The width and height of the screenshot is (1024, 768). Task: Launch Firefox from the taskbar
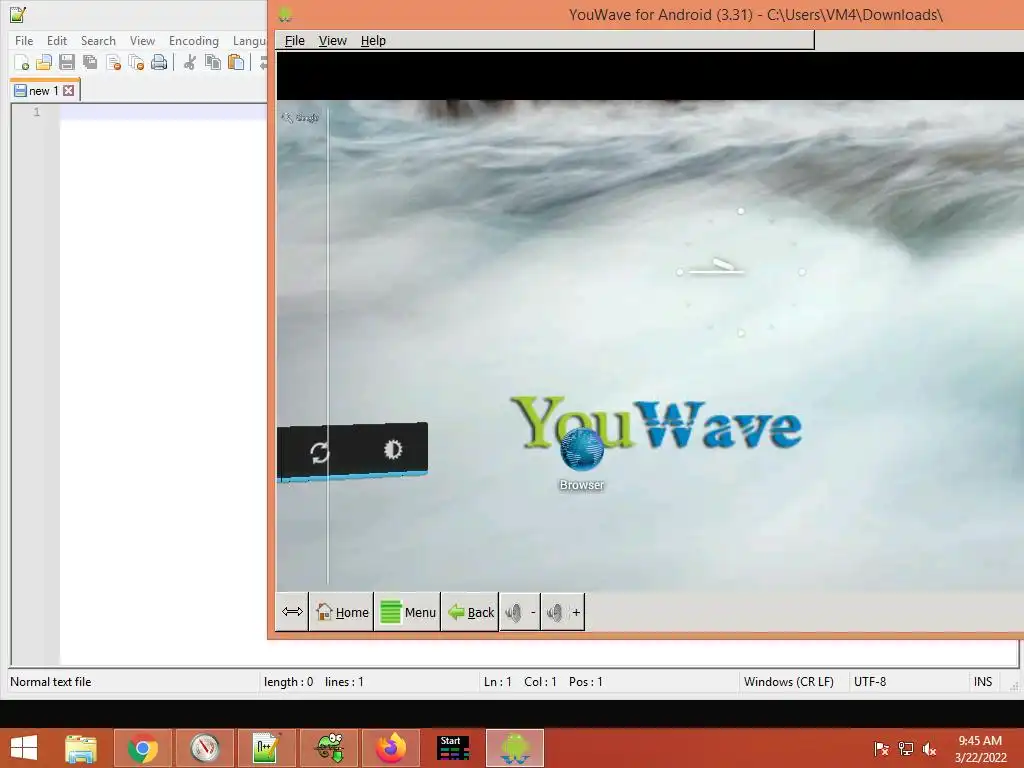pyautogui.click(x=391, y=748)
